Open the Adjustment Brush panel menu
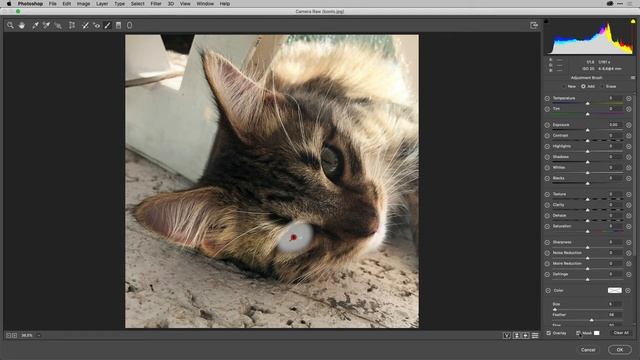This screenshot has width=640, height=360. click(633, 78)
